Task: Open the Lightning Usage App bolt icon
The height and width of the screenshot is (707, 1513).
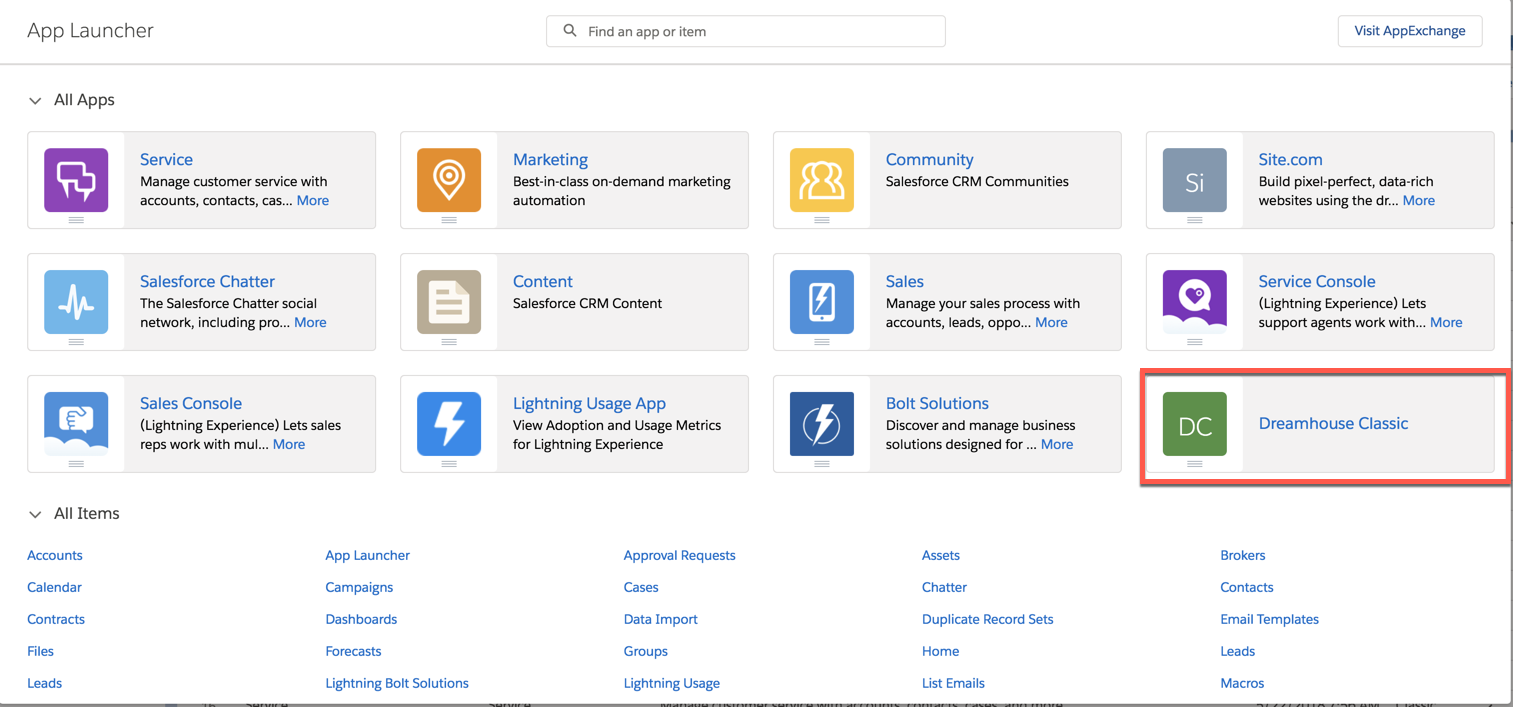Action: pyautogui.click(x=449, y=424)
